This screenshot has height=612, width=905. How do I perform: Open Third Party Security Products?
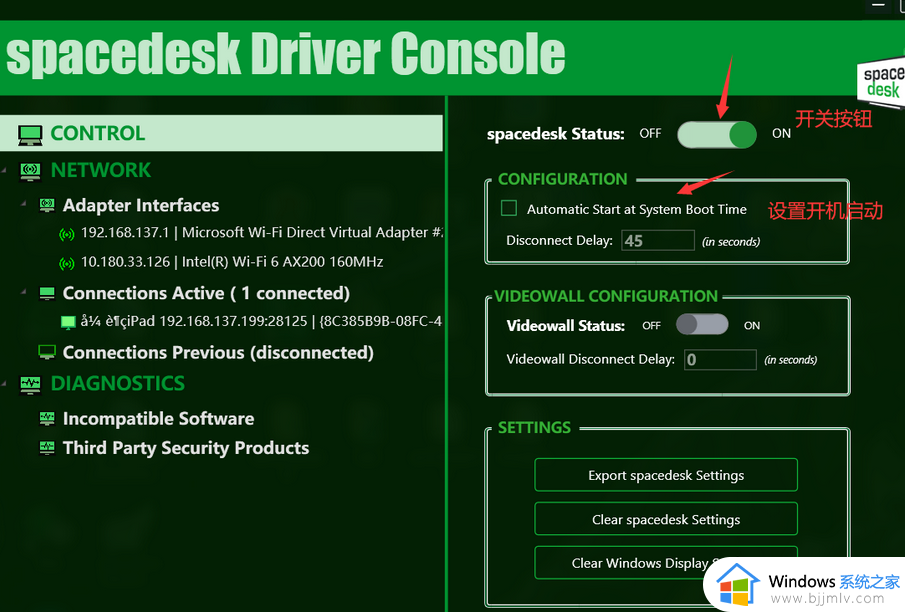point(186,448)
